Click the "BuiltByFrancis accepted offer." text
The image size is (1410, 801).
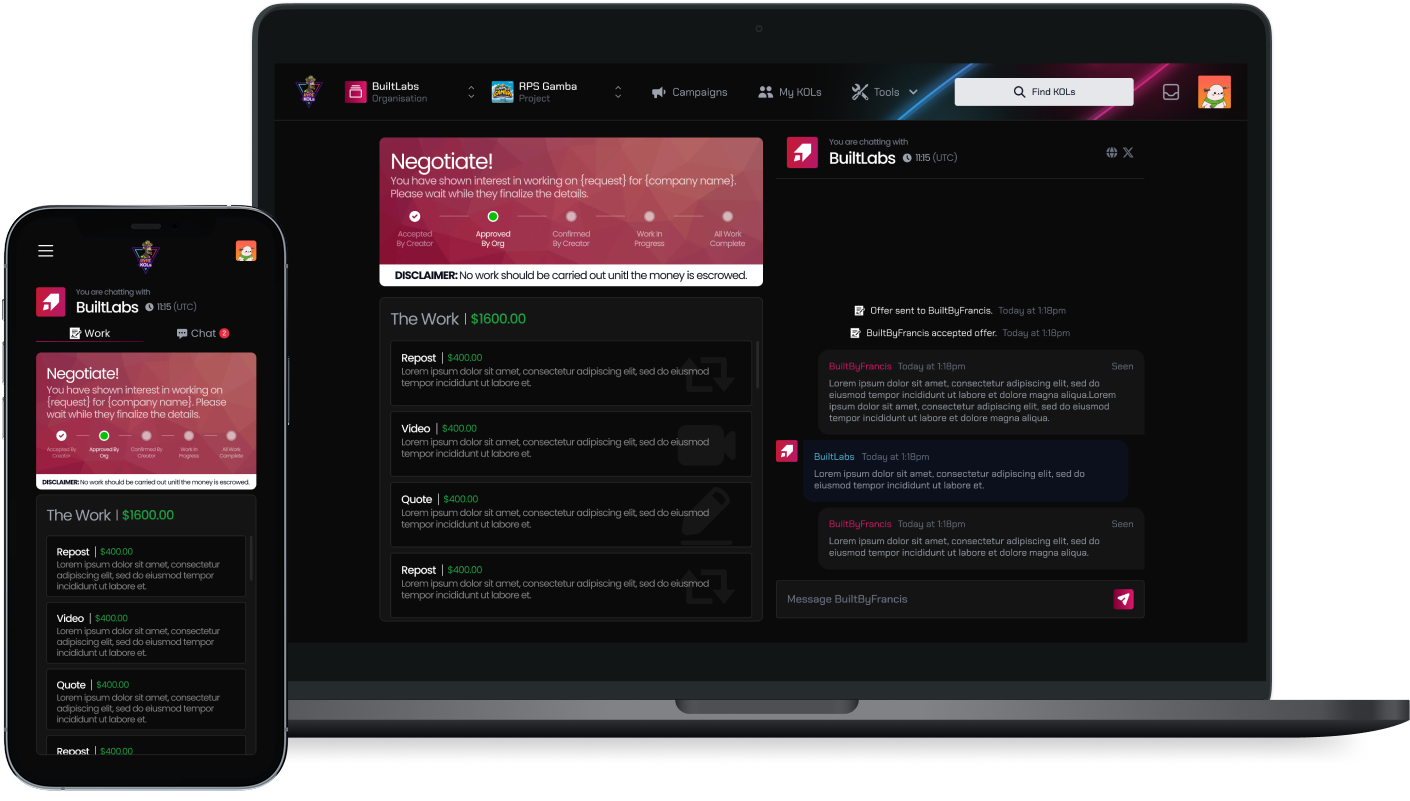tap(931, 333)
